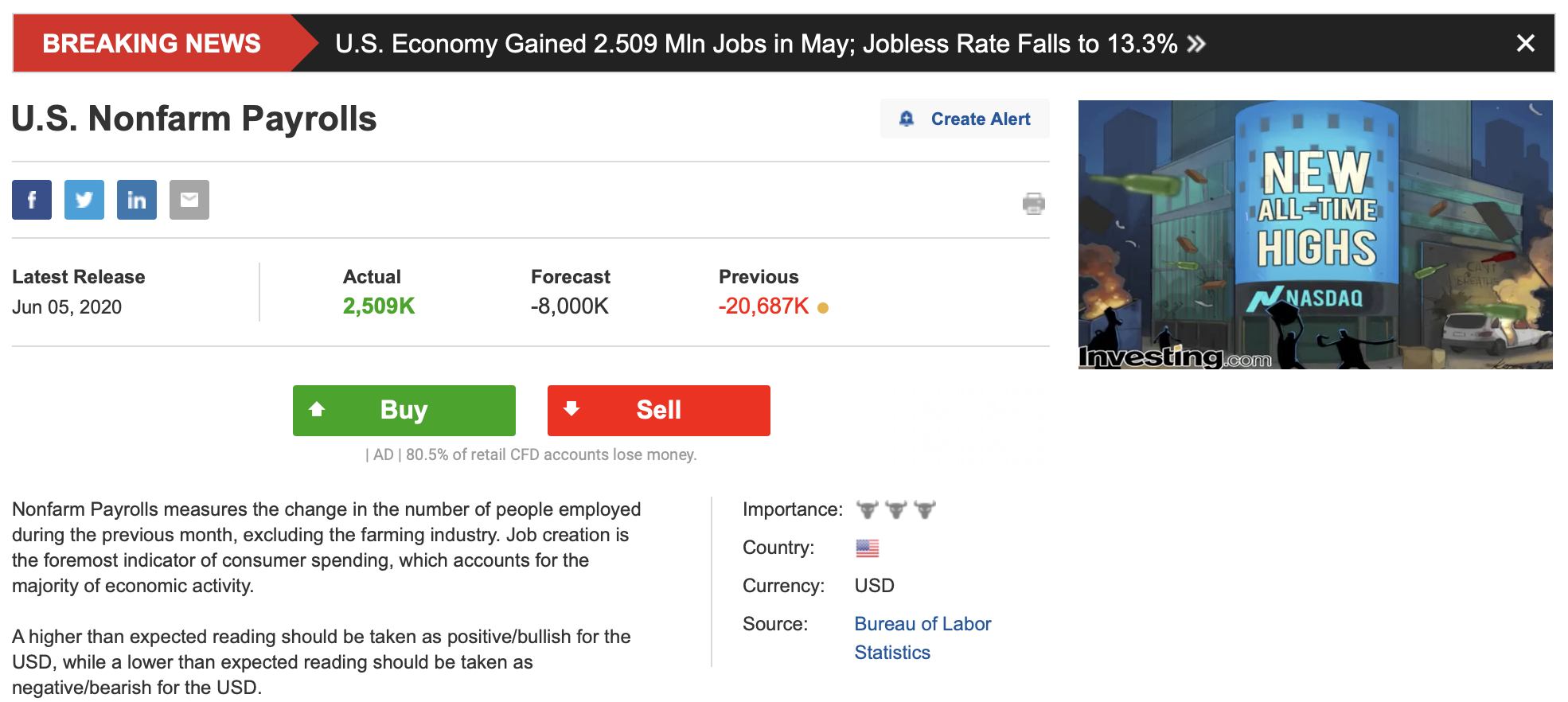
Task: Click the Previous value -20,687K
Action: click(x=763, y=306)
